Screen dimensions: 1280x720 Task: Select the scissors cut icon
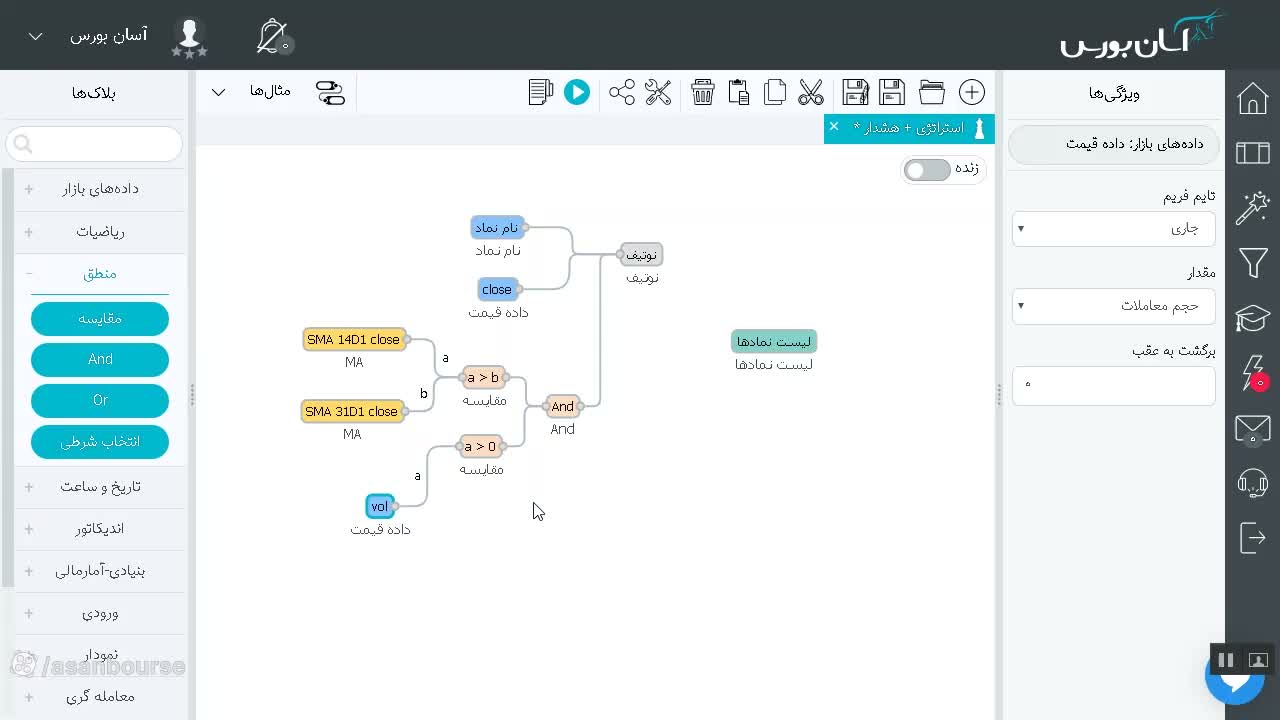[811, 92]
